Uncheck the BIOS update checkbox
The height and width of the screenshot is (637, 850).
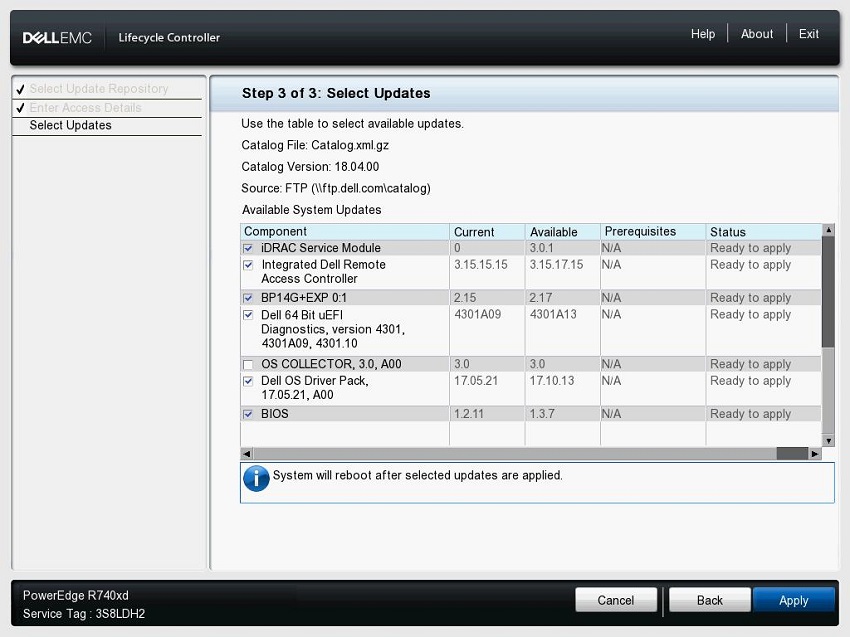tap(248, 414)
